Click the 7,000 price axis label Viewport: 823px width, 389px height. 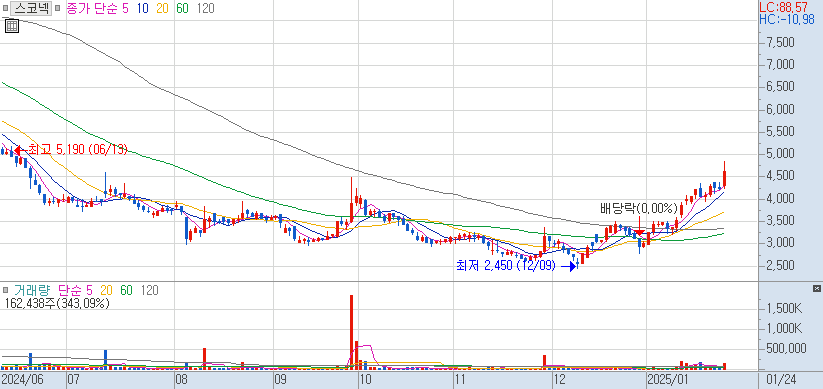pos(780,65)
